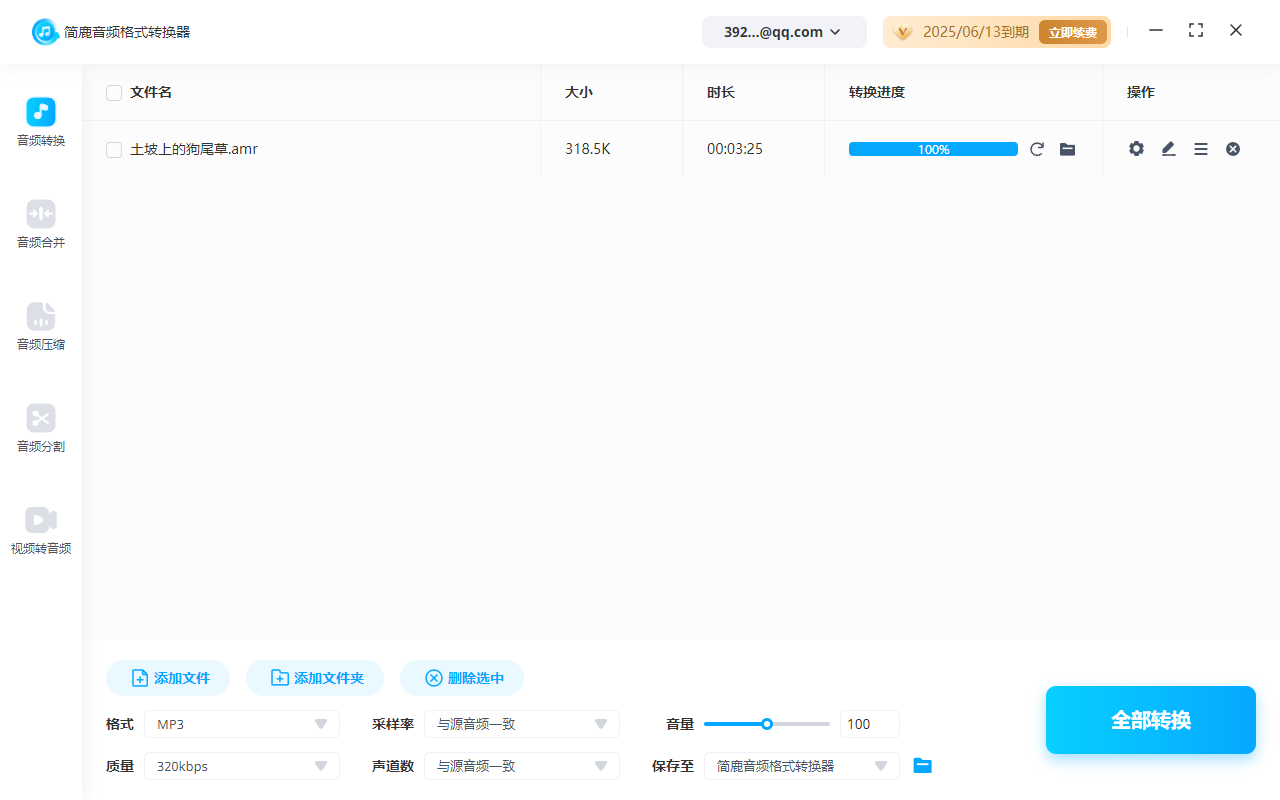This screenshot has height=800, width=1280.
Task: Switch to the 音频合并 (audio merge) panel
Action: pos(40,224)
